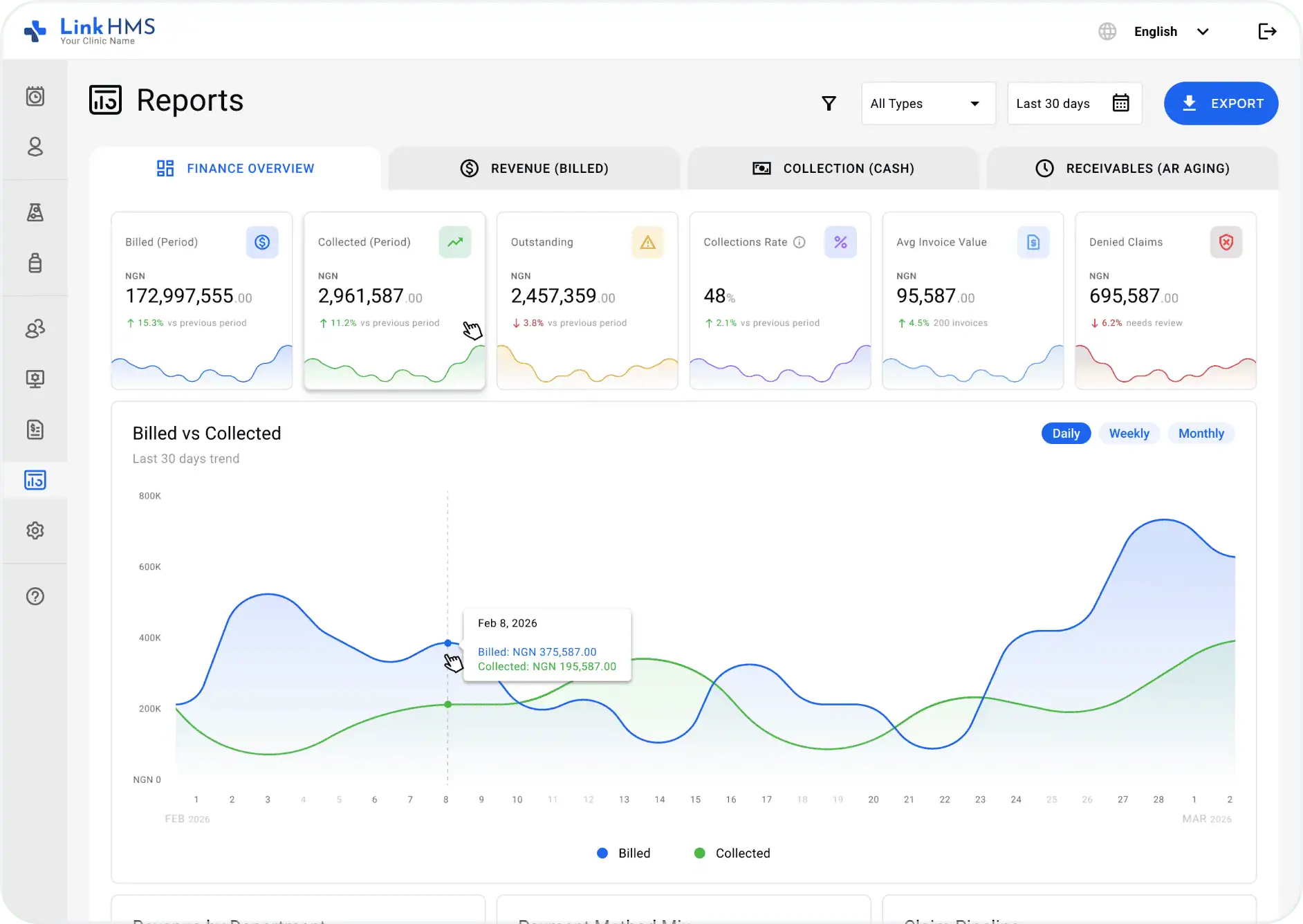Expand the All Types dropdown

[x=927, y=104]
